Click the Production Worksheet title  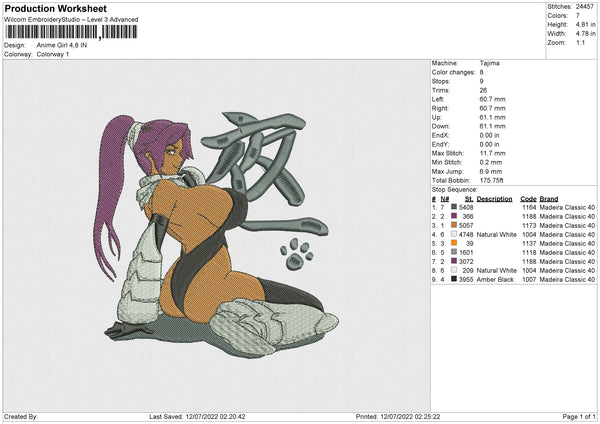click(x=55, y=8)
